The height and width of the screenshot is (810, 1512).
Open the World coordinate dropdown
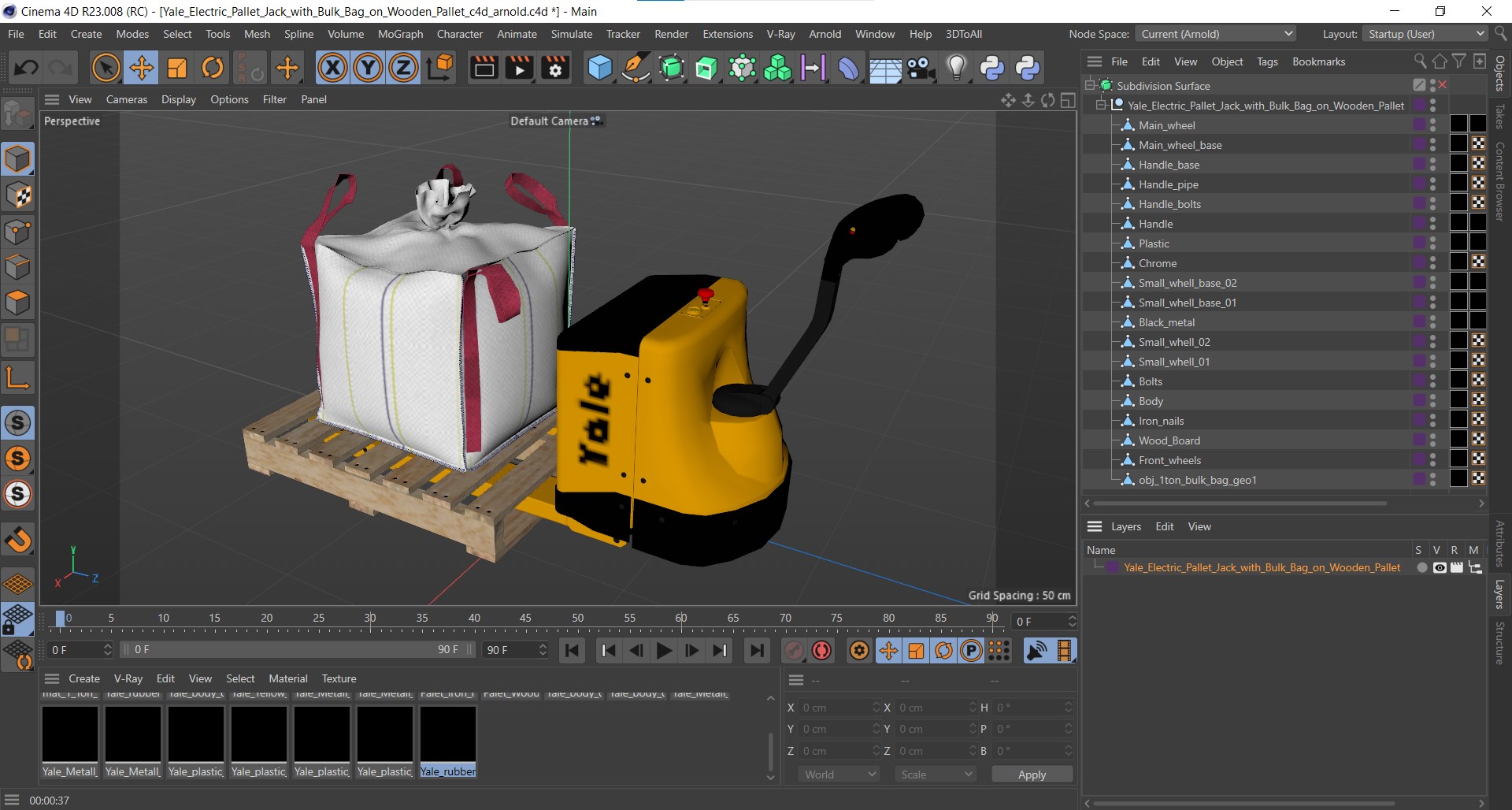pyautogui.click(x=839, y=775)
